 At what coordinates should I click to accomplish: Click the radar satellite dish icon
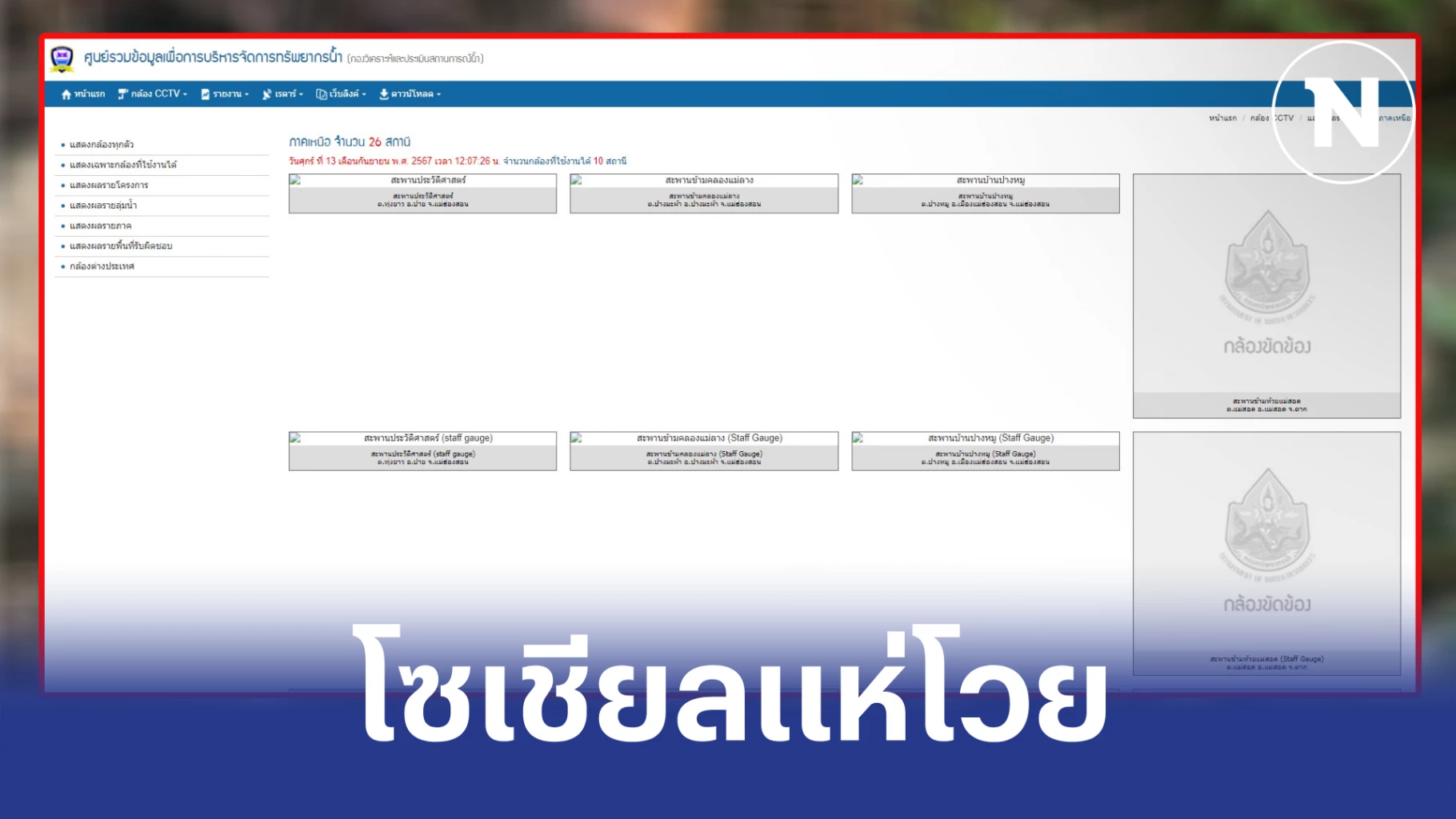point(267,94)
